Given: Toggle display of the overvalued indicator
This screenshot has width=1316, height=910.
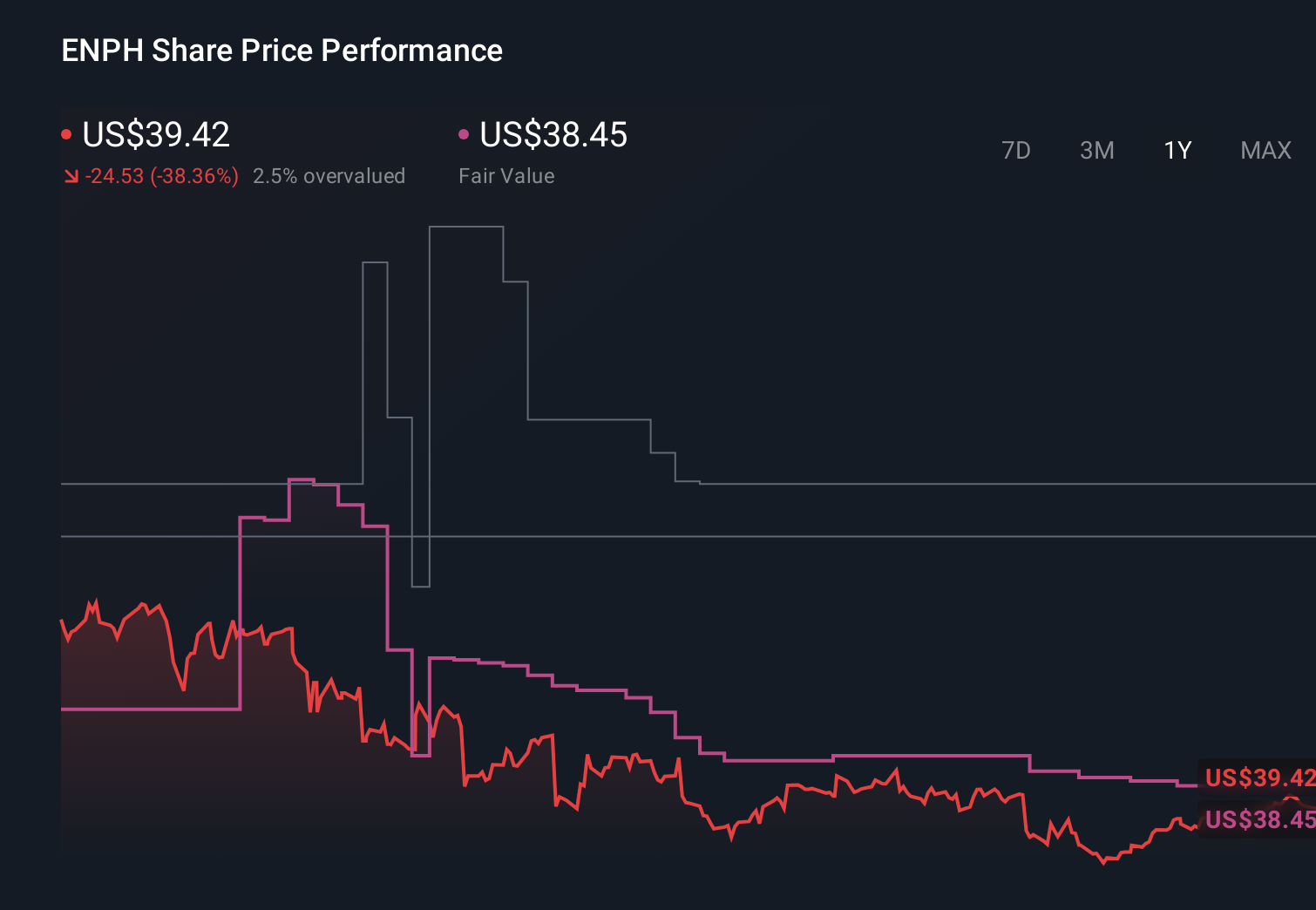Looking at the screenshot, I should tap(329, 175).
